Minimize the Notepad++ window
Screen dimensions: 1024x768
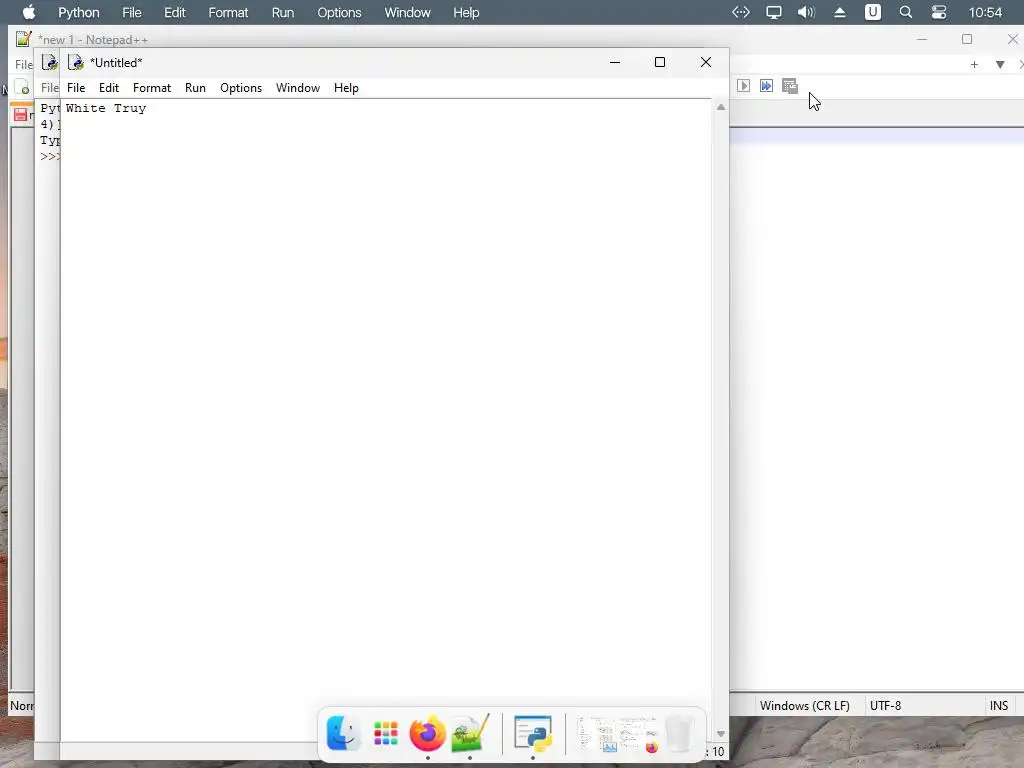click(921, 39)
